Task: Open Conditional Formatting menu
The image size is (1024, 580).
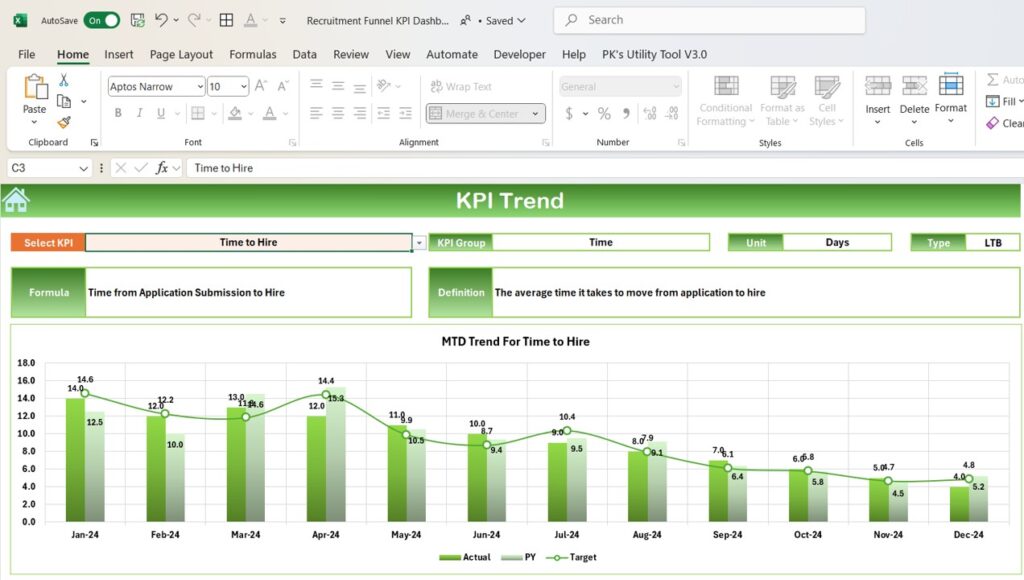Action: coord(726,101)
